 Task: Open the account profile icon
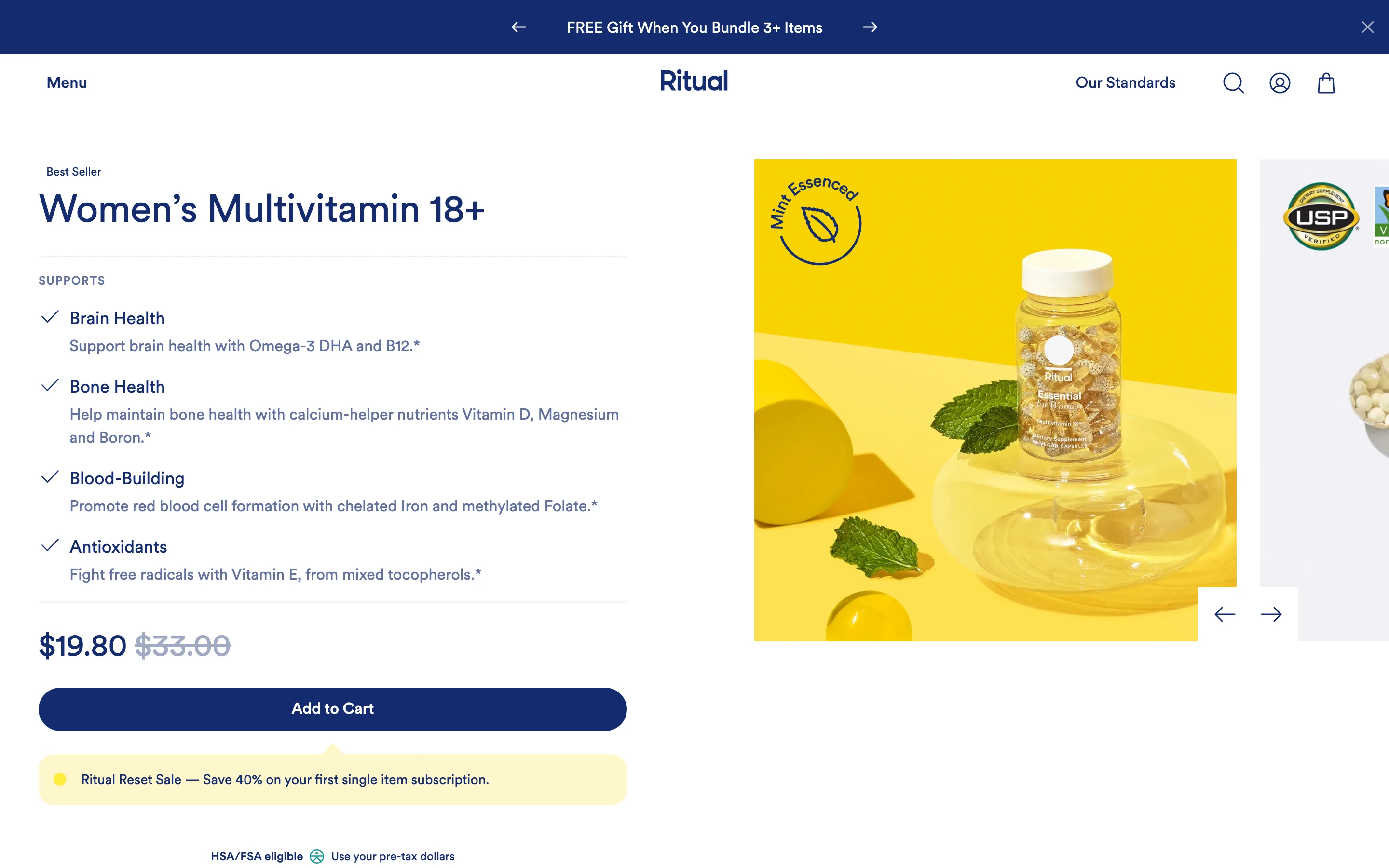(x=1280, y=82)
